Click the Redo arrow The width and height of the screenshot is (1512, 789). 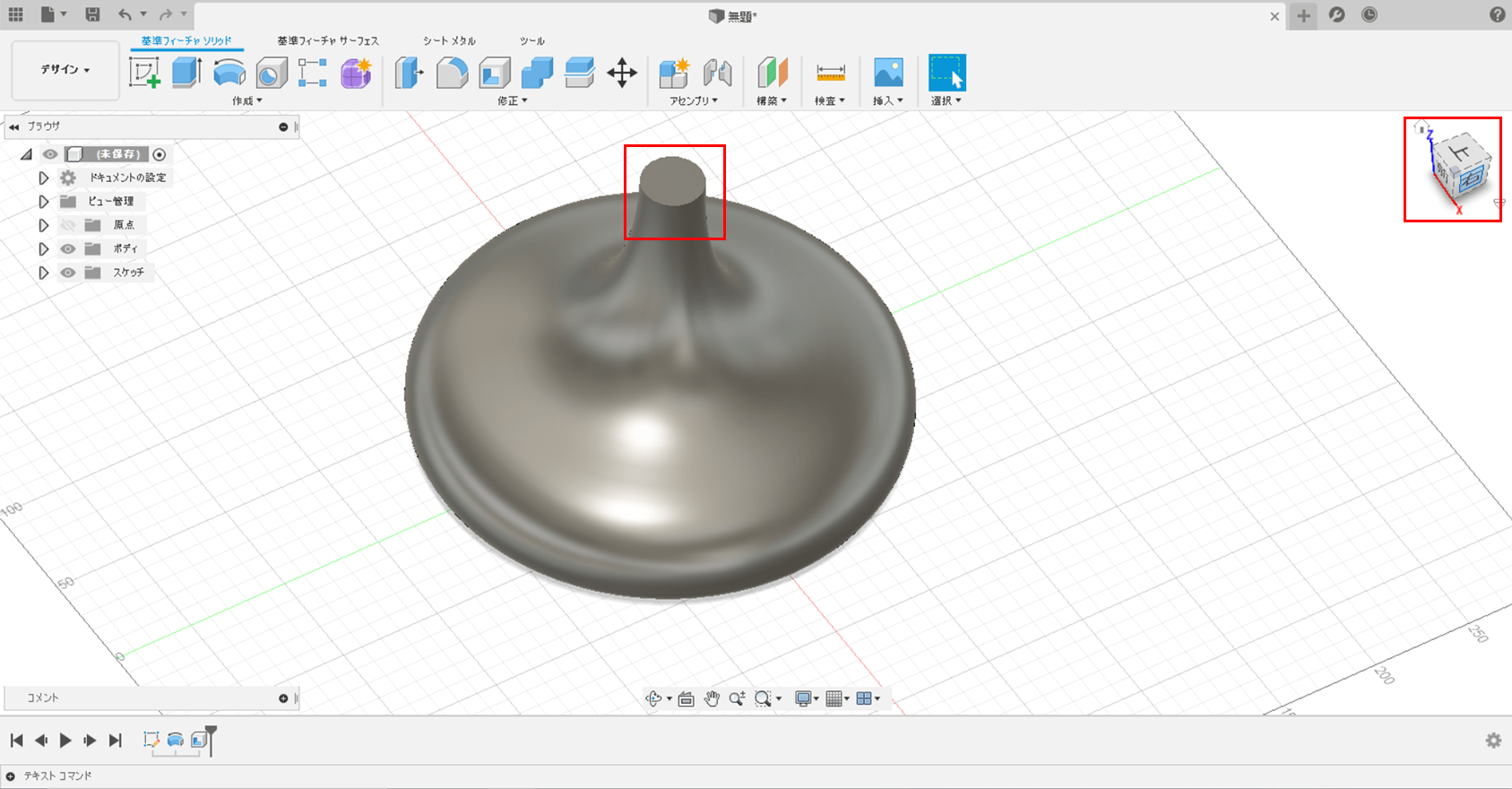(166, 14)
